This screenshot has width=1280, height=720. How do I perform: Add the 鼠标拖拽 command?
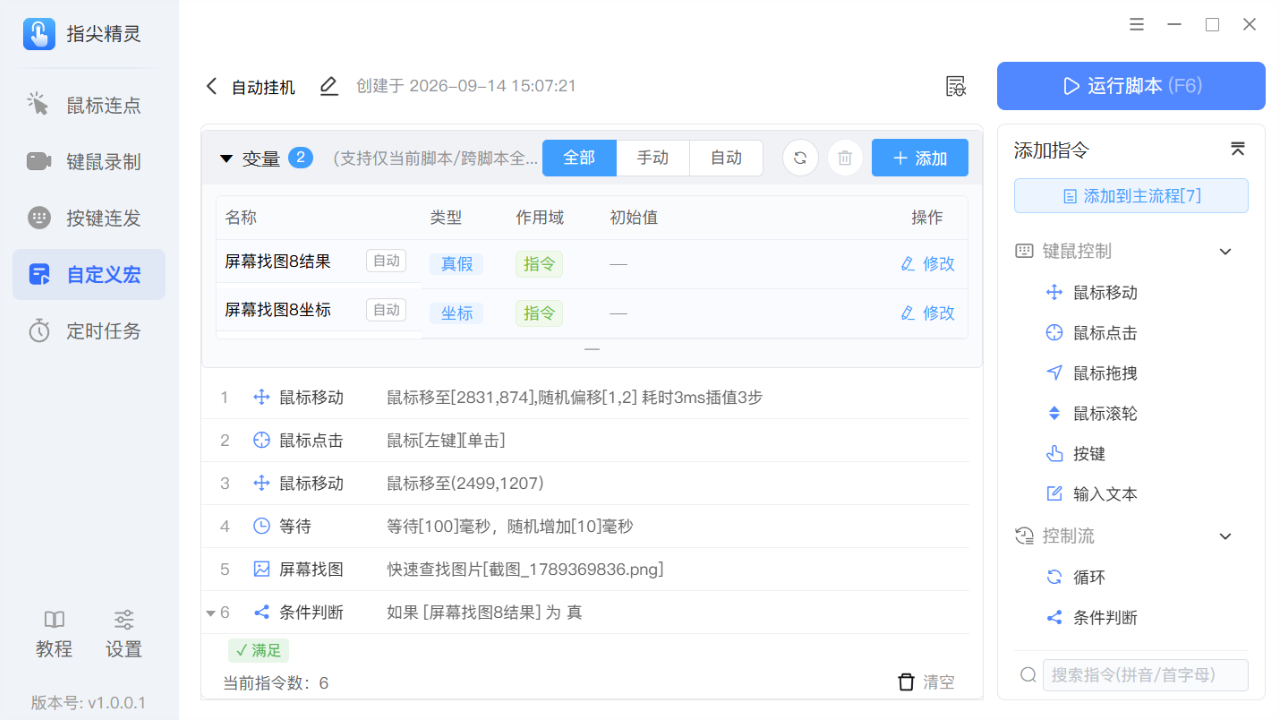tap(1091, 373)
